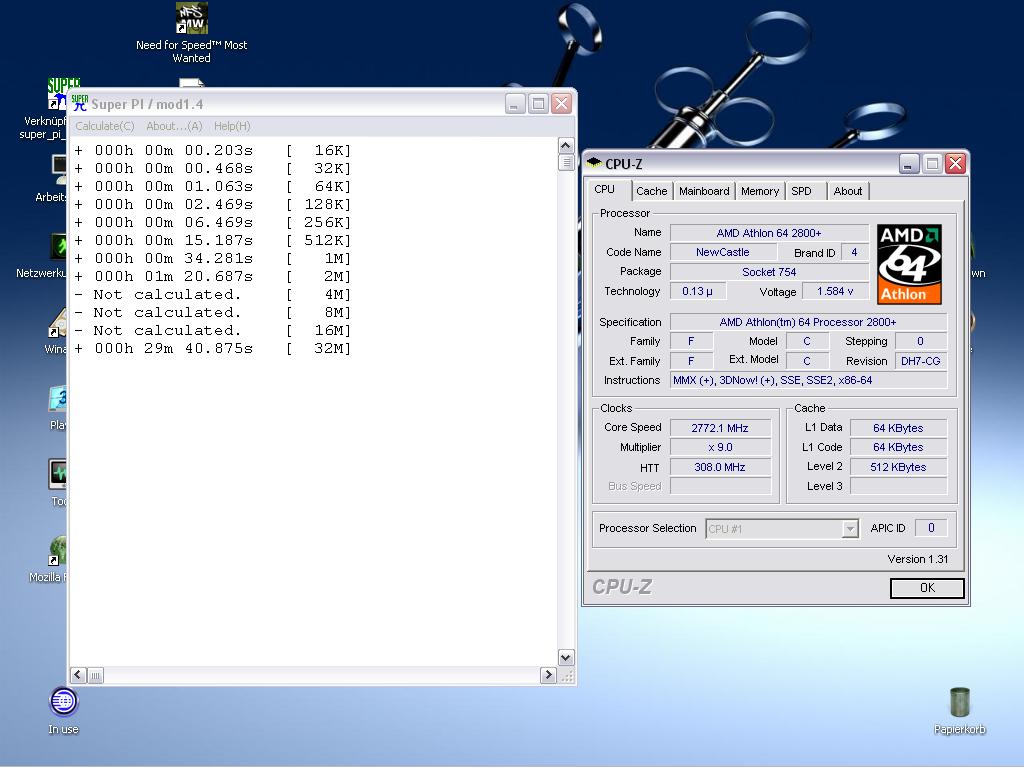
Task: Click the 2M result line 01m 20.687s
Action: coord(213,276)
